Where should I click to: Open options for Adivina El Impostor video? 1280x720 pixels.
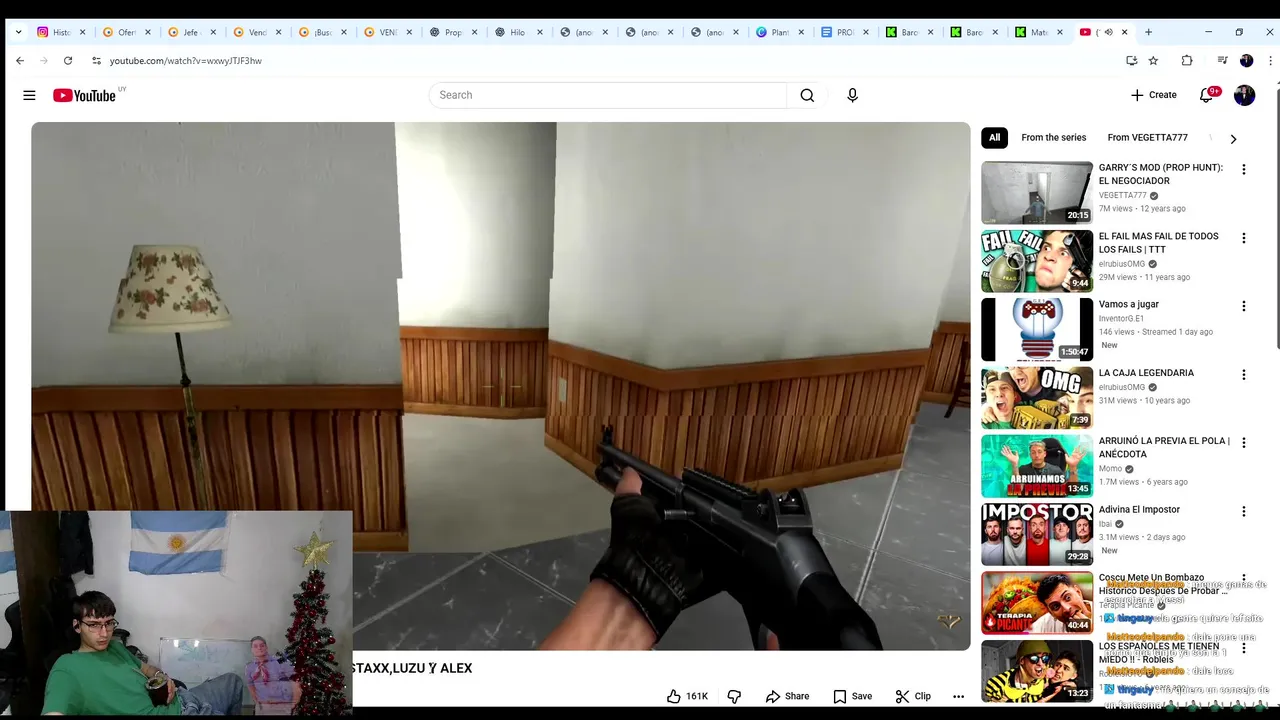(x=1244, y=511)
